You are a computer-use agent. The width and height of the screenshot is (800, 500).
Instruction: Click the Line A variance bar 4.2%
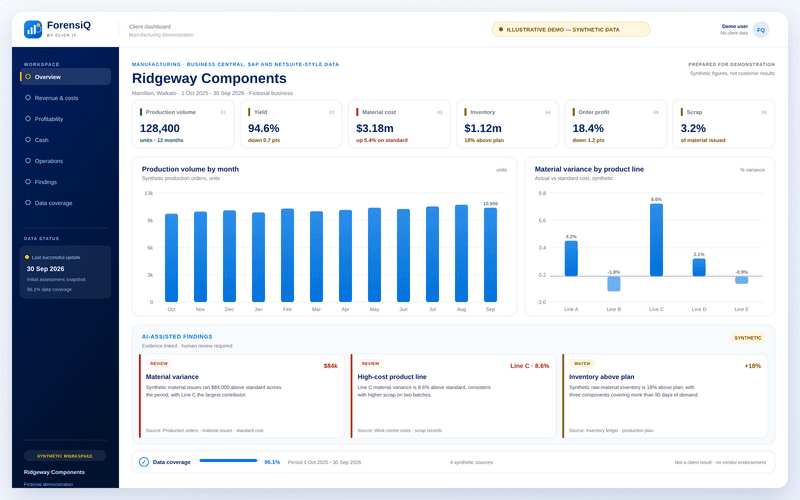(571, 258)
